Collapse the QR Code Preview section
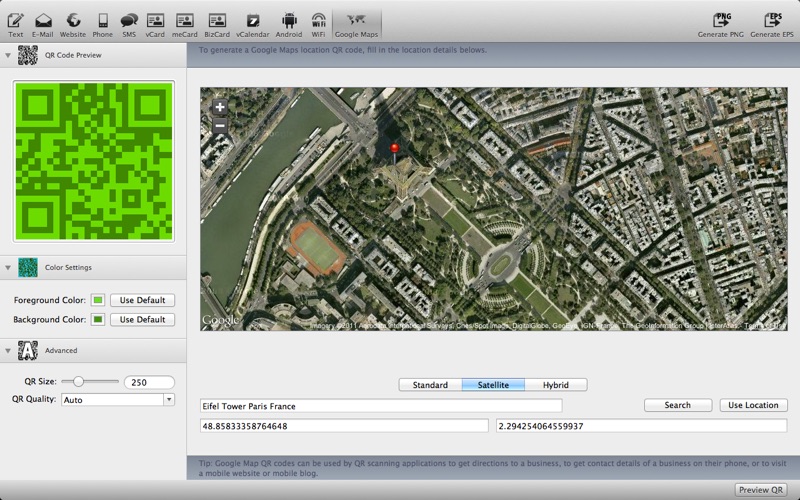 tap(8, 55)
